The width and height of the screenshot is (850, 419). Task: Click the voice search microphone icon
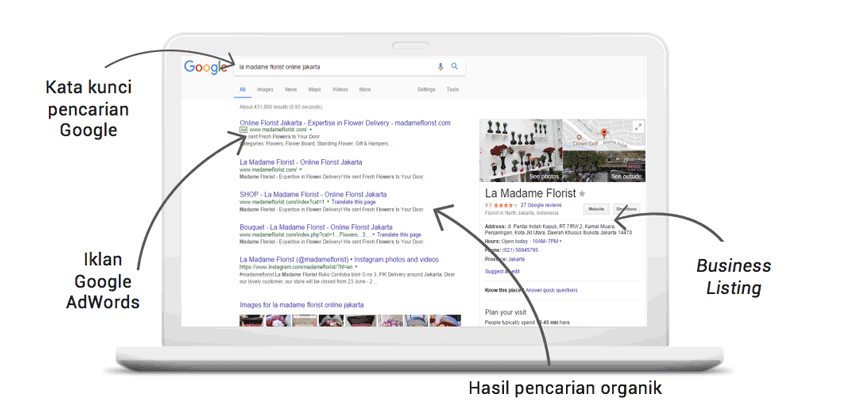440,67
